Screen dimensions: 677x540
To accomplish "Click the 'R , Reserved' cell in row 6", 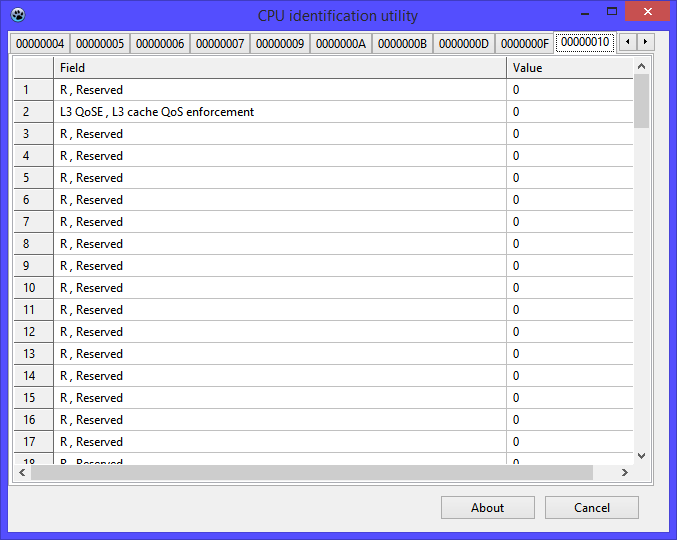I will pos(280,200).
